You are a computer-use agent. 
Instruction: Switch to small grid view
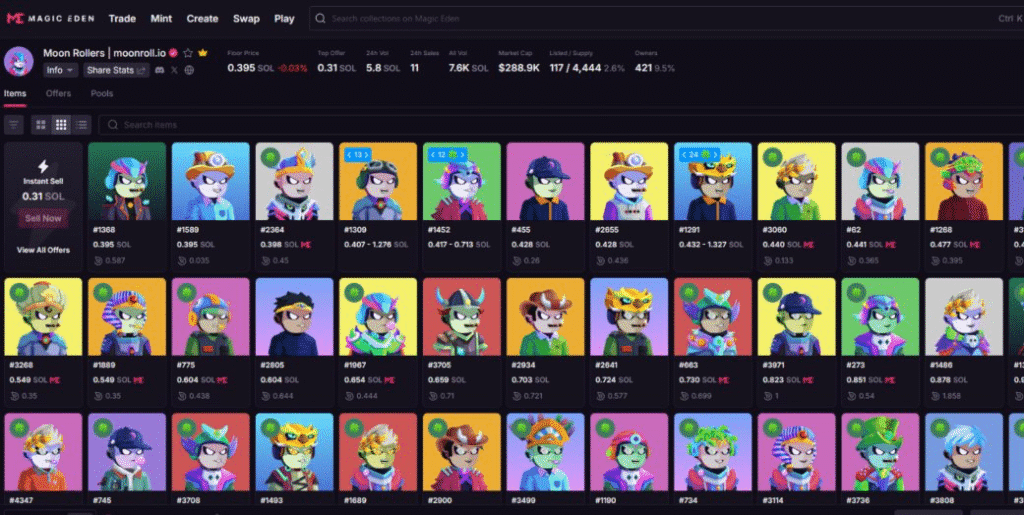[61, 125]
